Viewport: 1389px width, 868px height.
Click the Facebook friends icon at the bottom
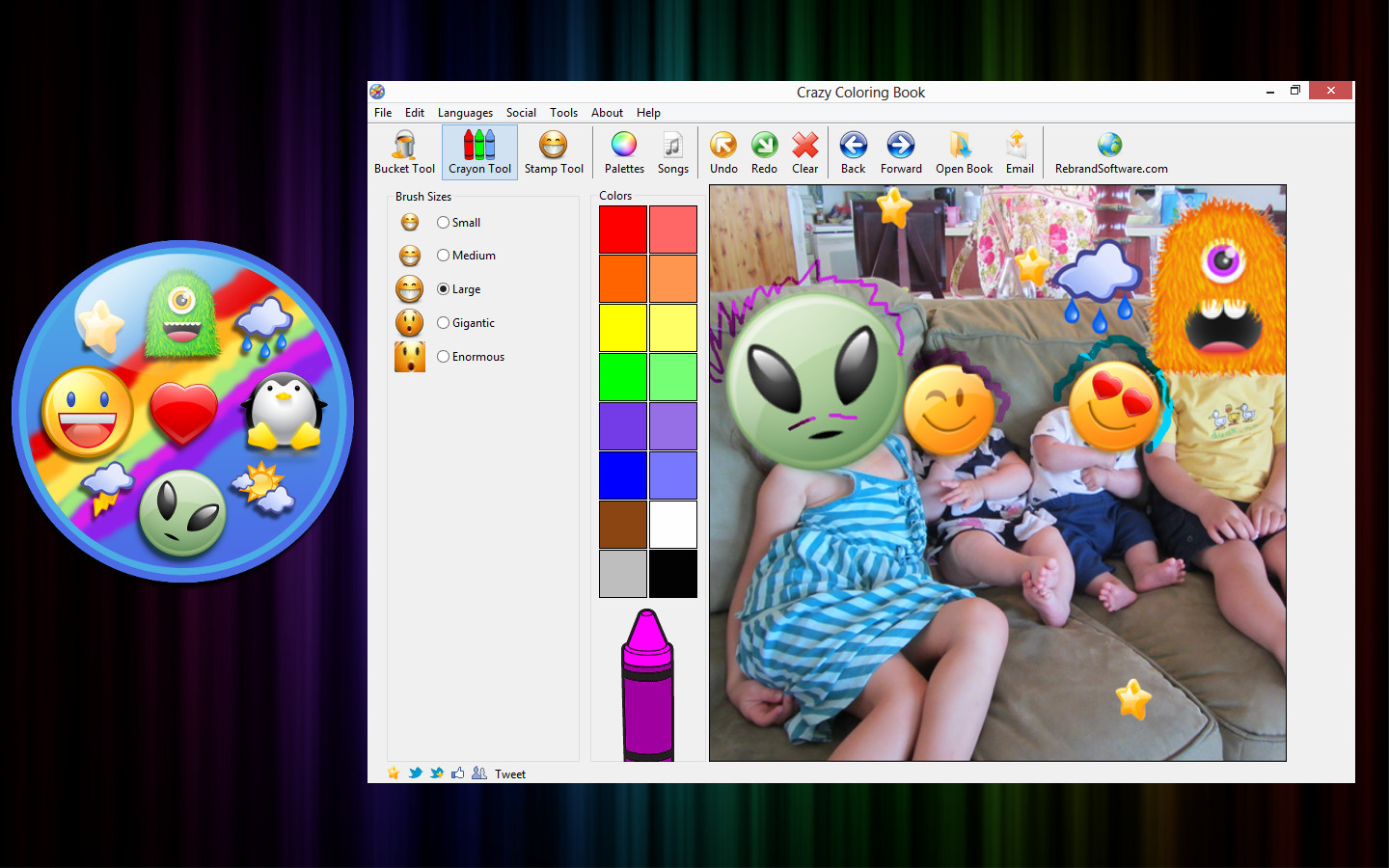click(479, 773)
